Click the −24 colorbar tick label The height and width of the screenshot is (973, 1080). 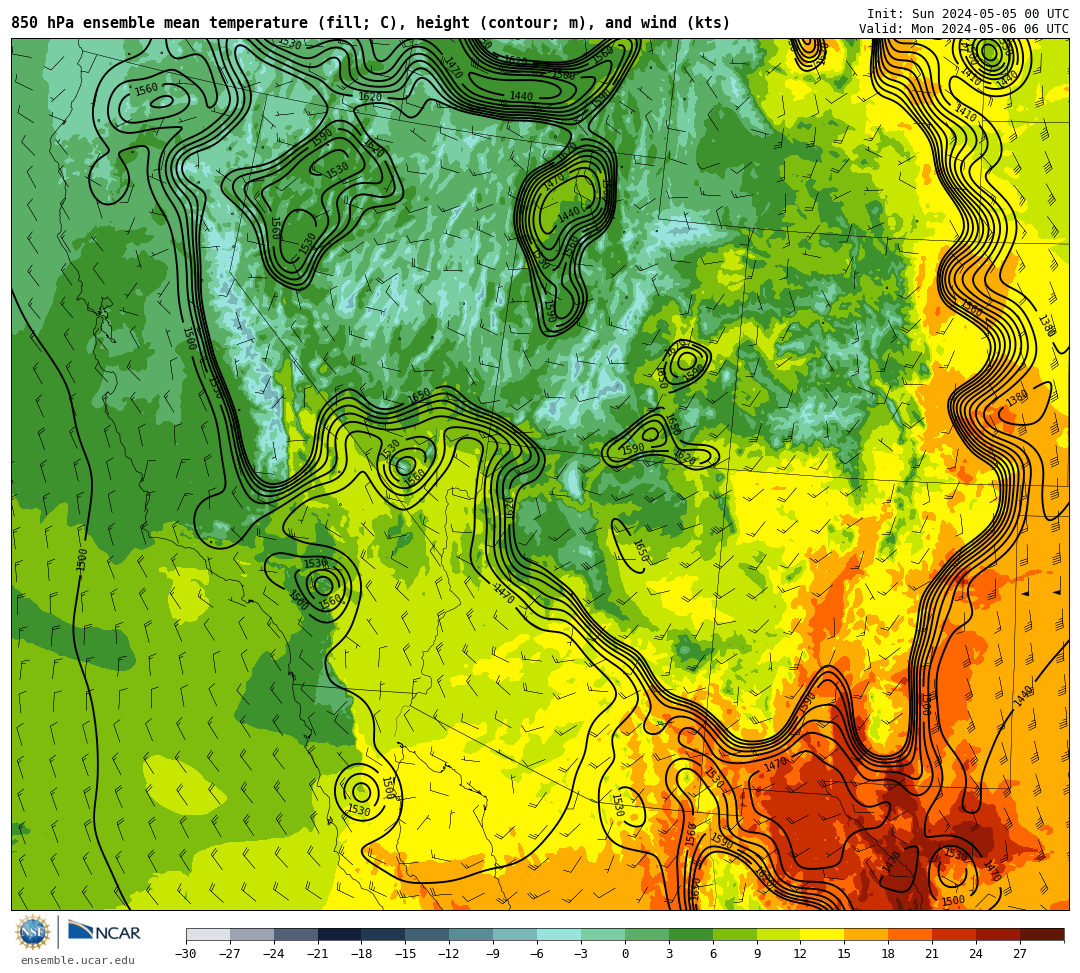pos(274,954)
